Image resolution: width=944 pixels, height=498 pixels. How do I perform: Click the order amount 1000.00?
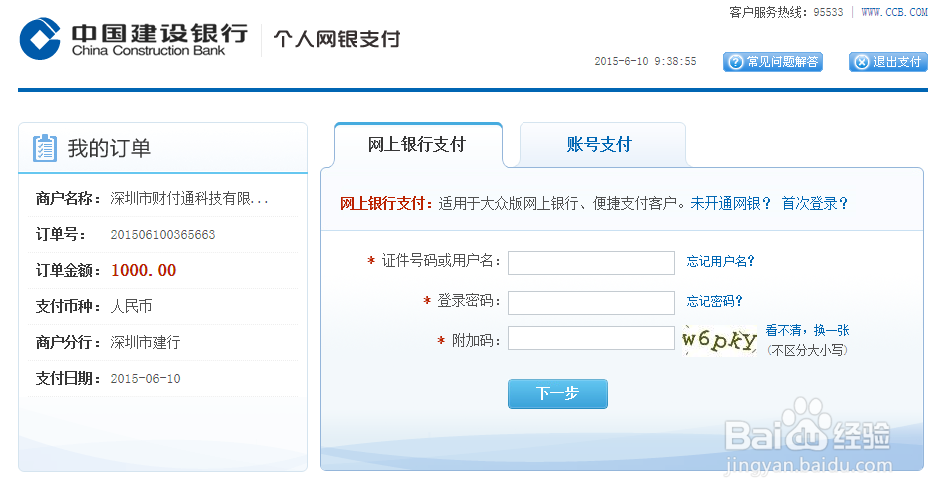coord(143,270)
